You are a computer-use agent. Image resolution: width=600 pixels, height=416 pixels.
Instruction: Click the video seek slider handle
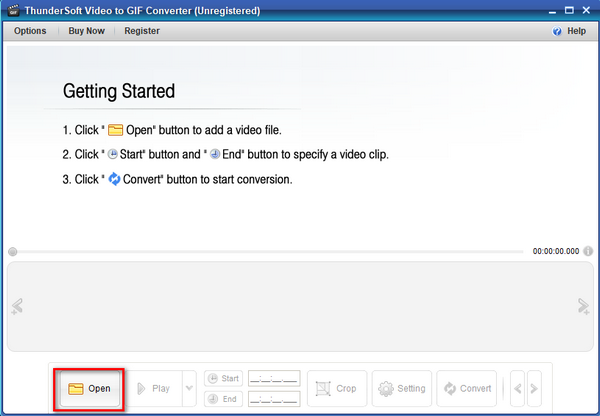click(12, 252)
